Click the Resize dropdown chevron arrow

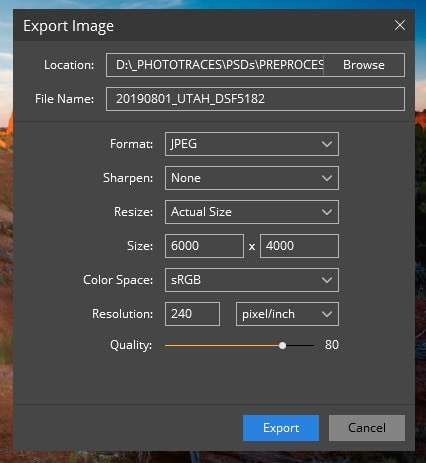(x=327, y=212)
